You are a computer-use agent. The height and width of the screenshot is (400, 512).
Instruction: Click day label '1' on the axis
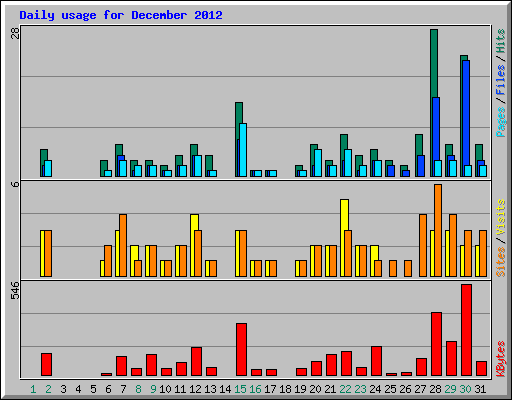pos(33,389)
